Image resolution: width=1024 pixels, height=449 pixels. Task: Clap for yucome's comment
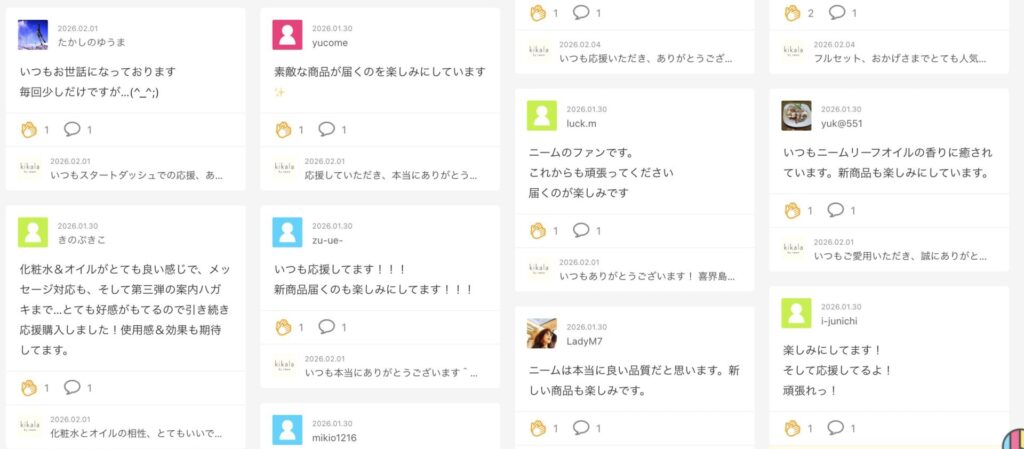coord(283,129)
